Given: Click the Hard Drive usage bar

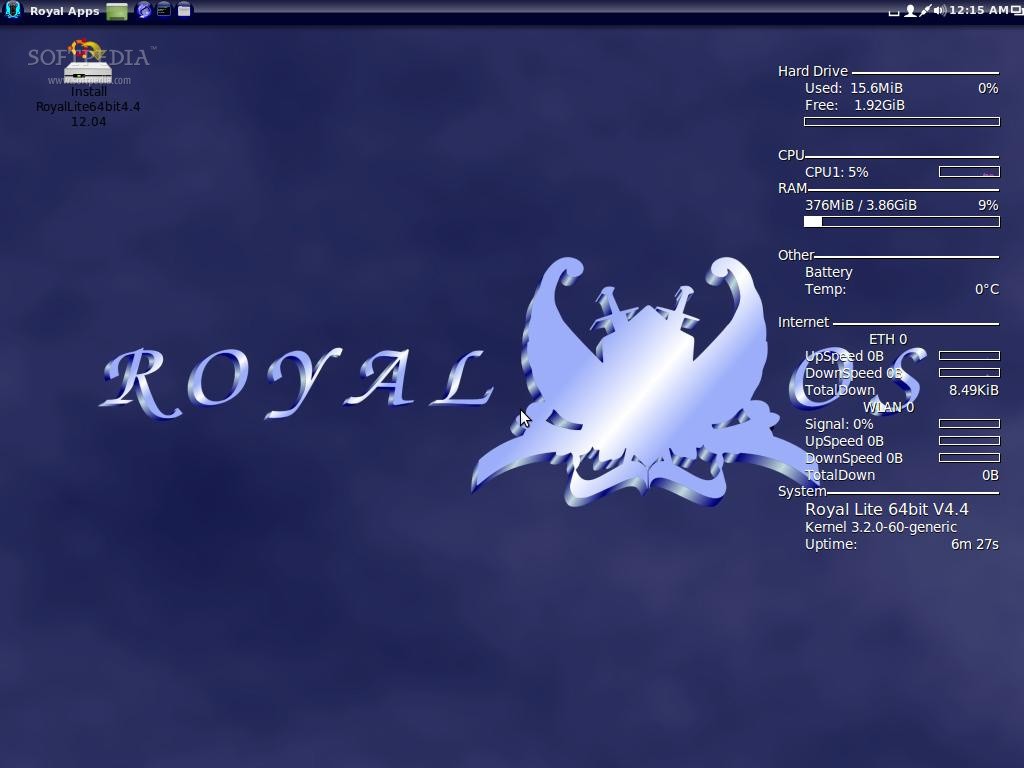Looking at the screenshot, I should tap(901, 121).
